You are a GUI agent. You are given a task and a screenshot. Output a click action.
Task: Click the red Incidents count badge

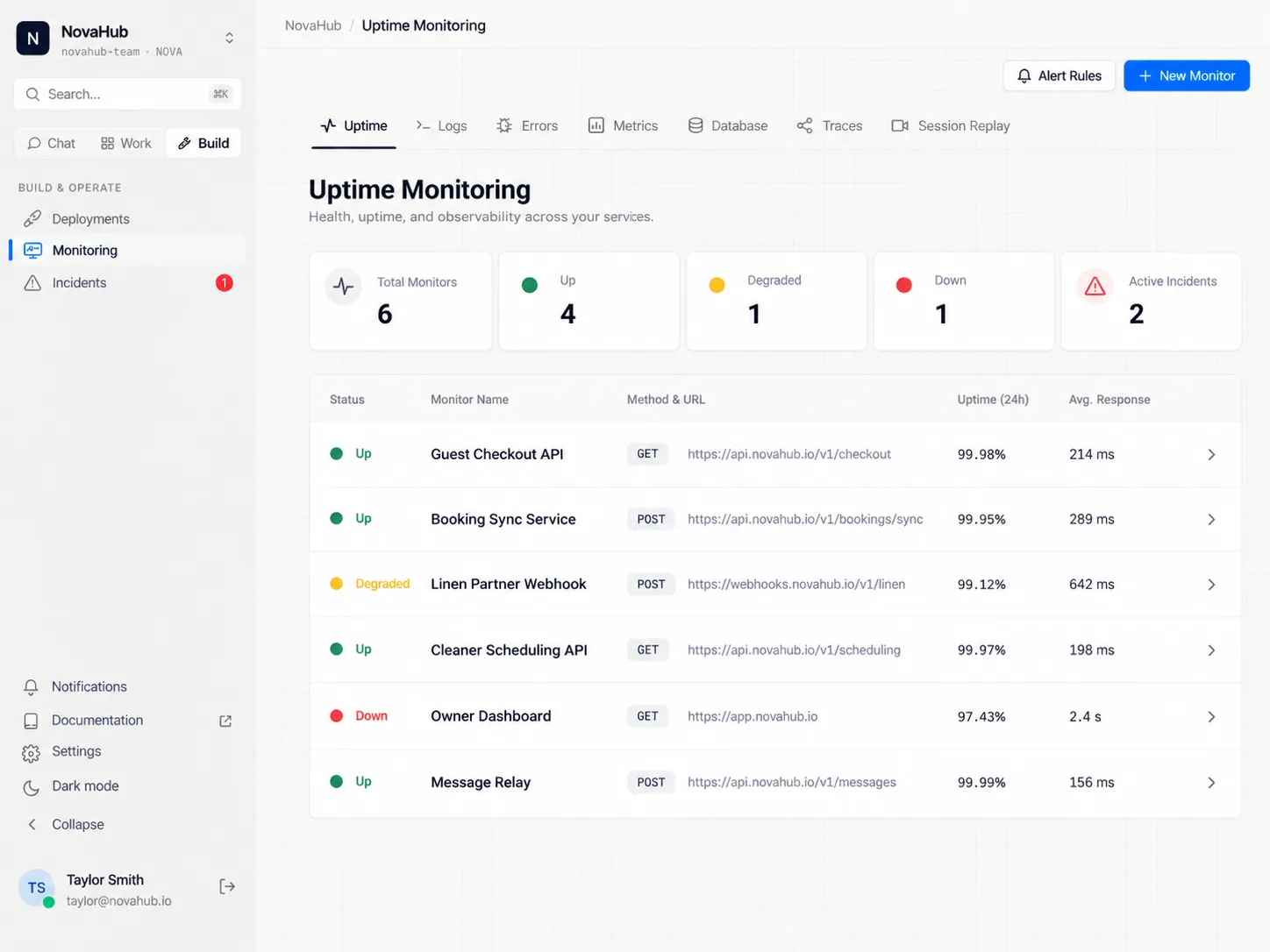tap(225, 282)
